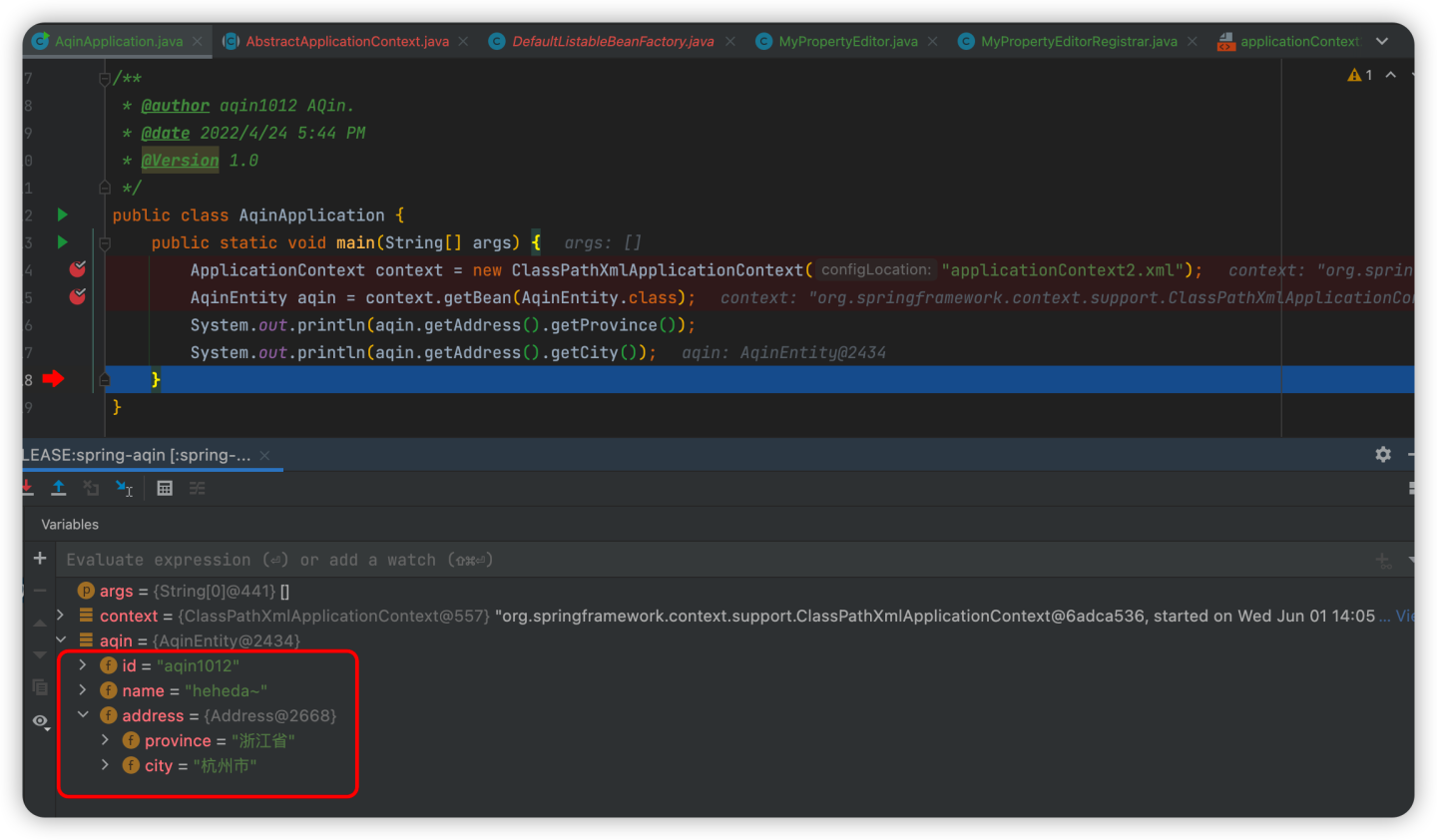Click the Duplicate Watch copy icon
1437x840 pixels.
click(40, 686)
